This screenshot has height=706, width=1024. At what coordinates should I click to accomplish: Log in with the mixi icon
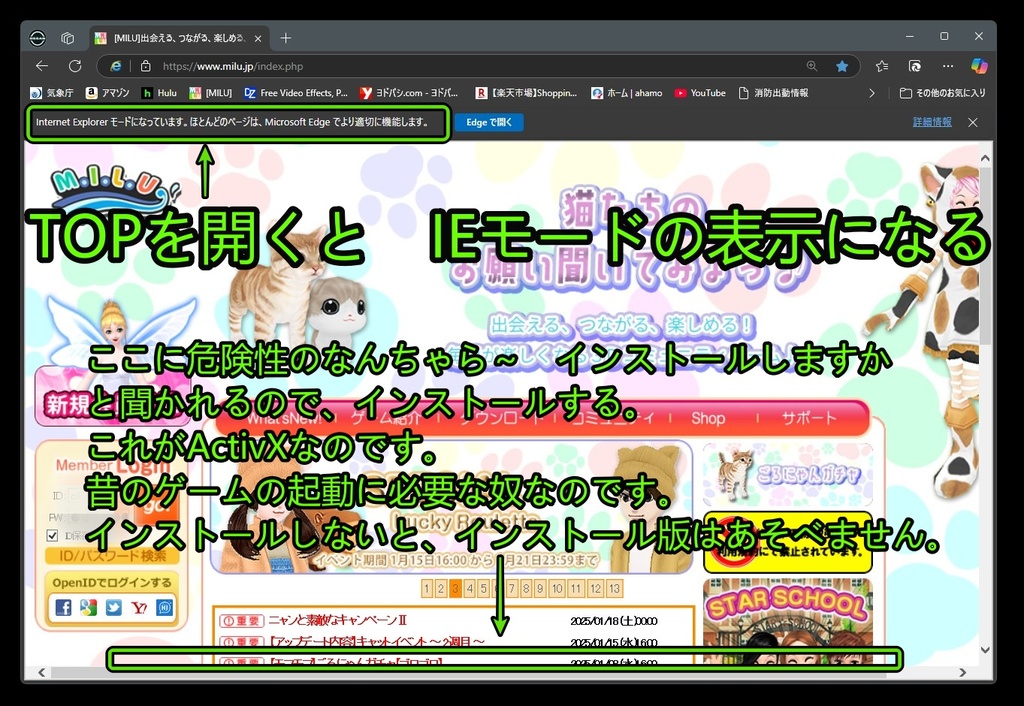pyautogui.click(x=165, y=607)
